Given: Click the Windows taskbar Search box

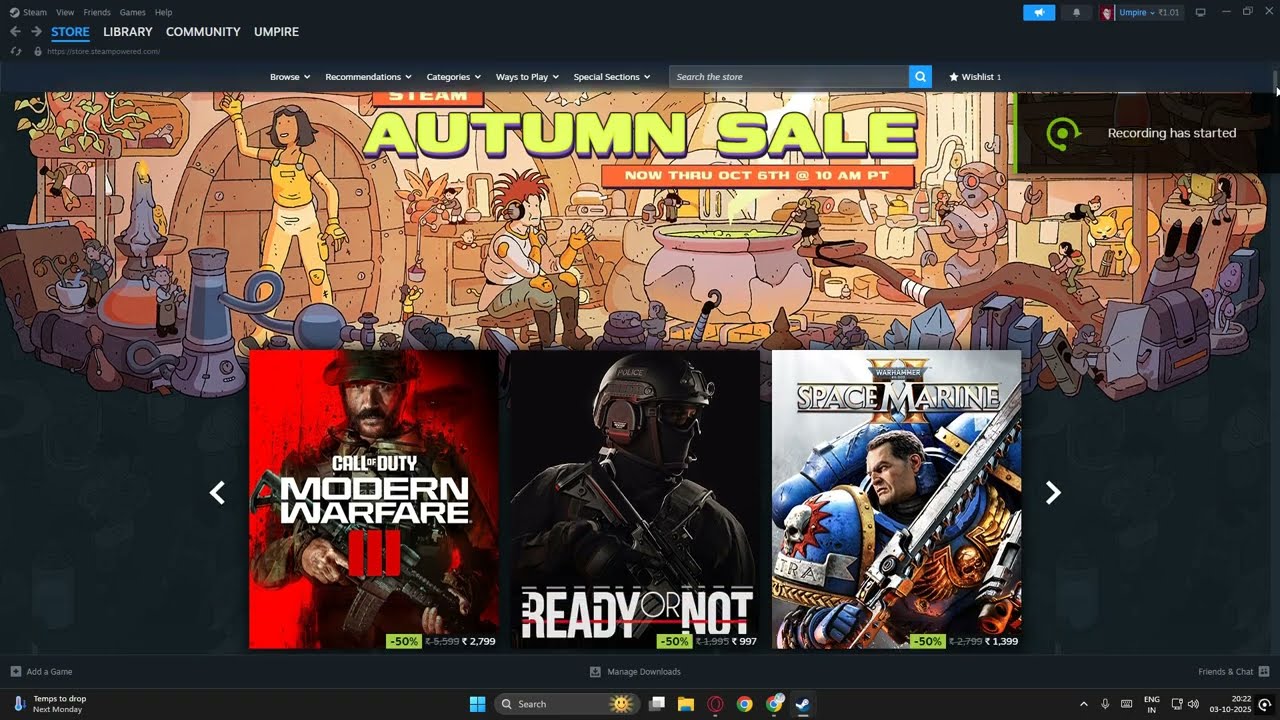Looking at the screenshot, I should pos(568,704).
